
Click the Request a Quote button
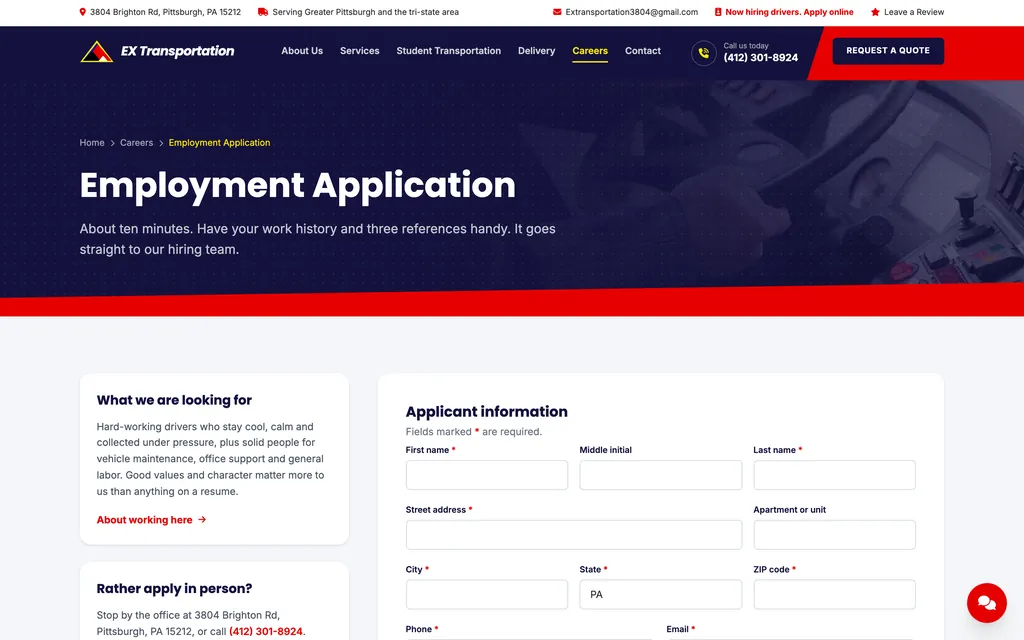(888, 51)
